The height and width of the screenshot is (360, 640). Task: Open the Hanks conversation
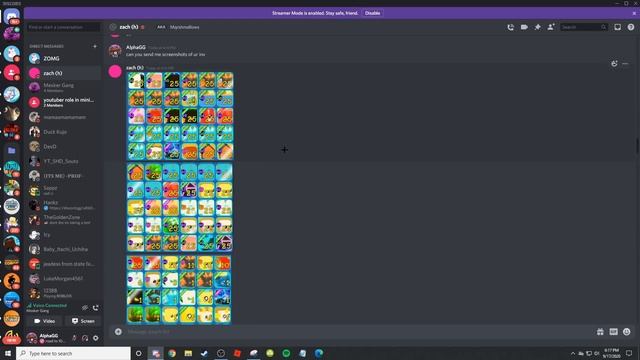click(x=64, y=205)
